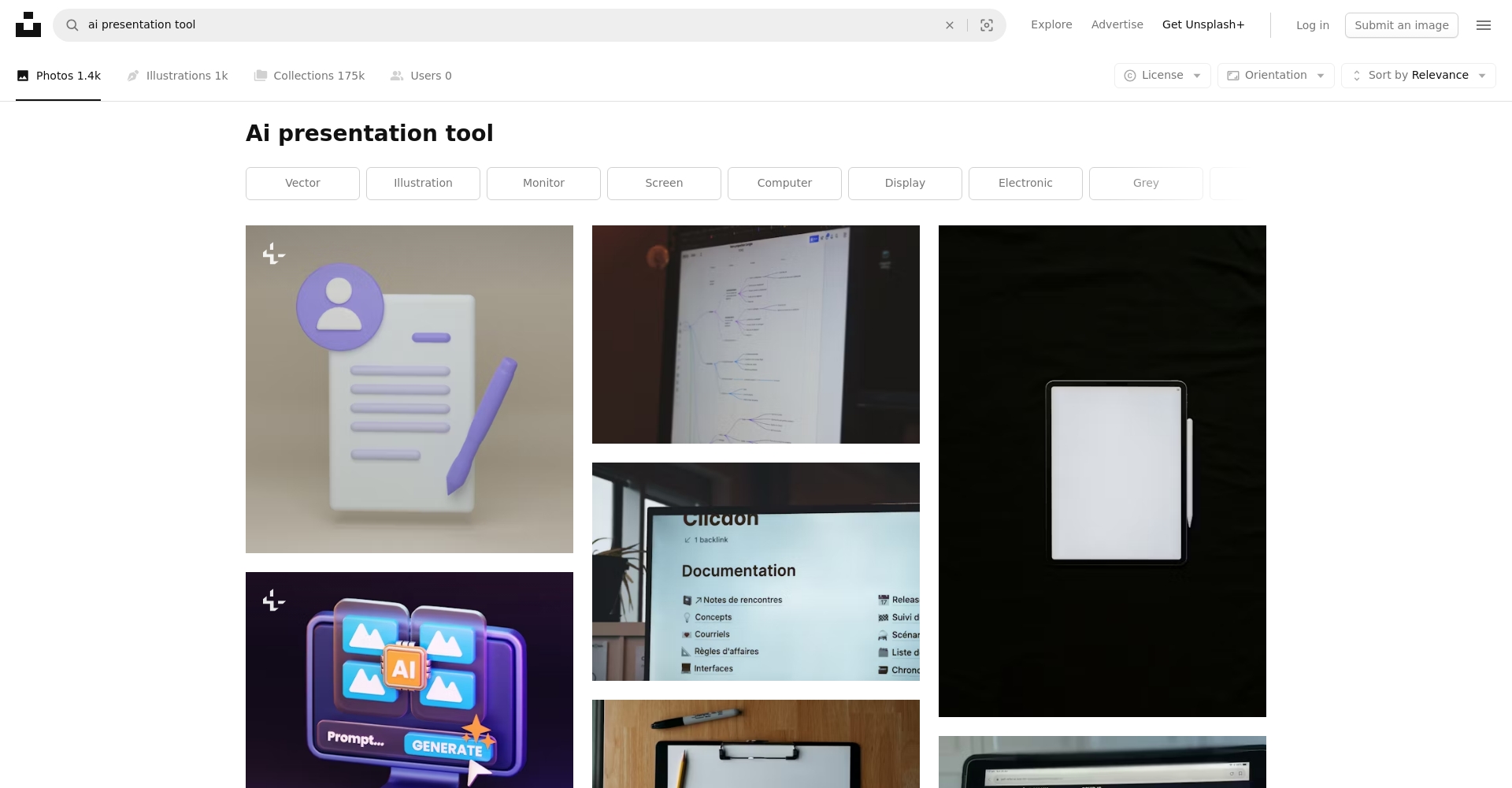The width and height of the screenshot is (1512, 788).
Task: Open the purple document and pen 3D image
Action: tap(409, 389)
